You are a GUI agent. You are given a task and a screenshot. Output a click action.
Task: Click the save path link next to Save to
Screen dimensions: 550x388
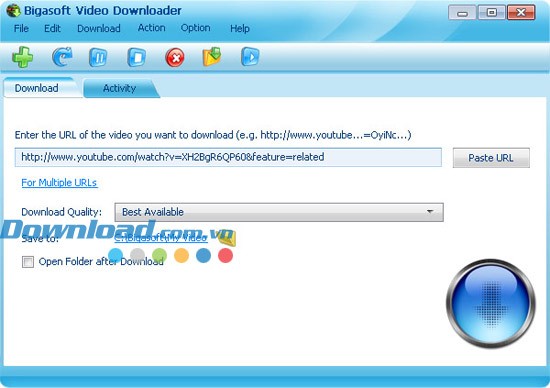click(161, 238)
